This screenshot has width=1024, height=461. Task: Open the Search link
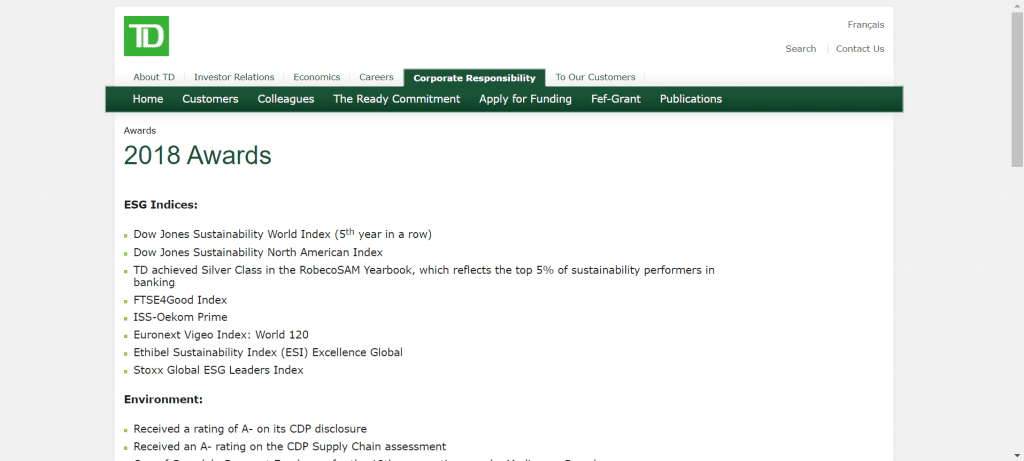(800, 49)
